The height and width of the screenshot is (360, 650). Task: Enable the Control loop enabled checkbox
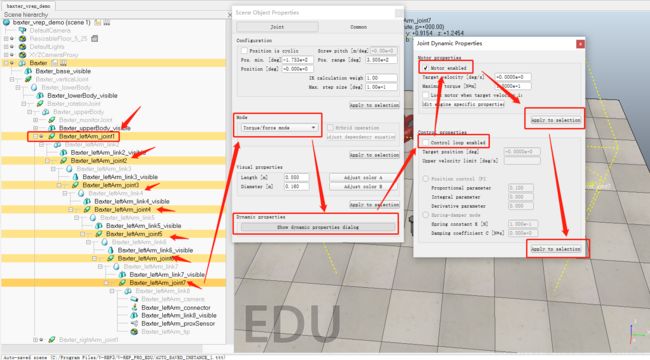click(x=425, y=142)
